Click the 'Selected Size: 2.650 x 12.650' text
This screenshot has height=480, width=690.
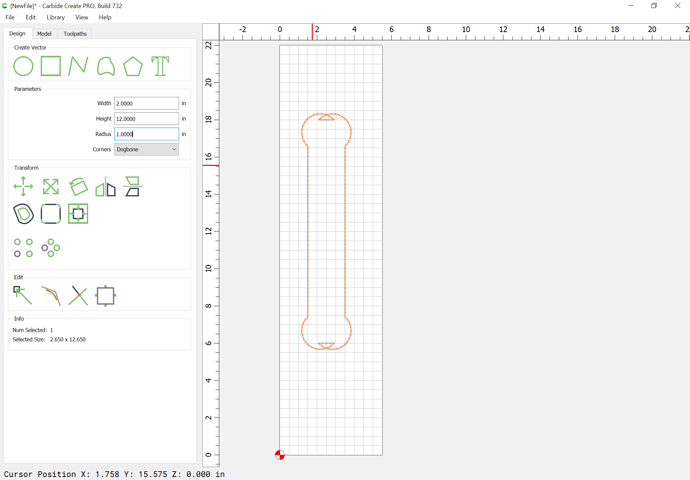coord(49,340)
